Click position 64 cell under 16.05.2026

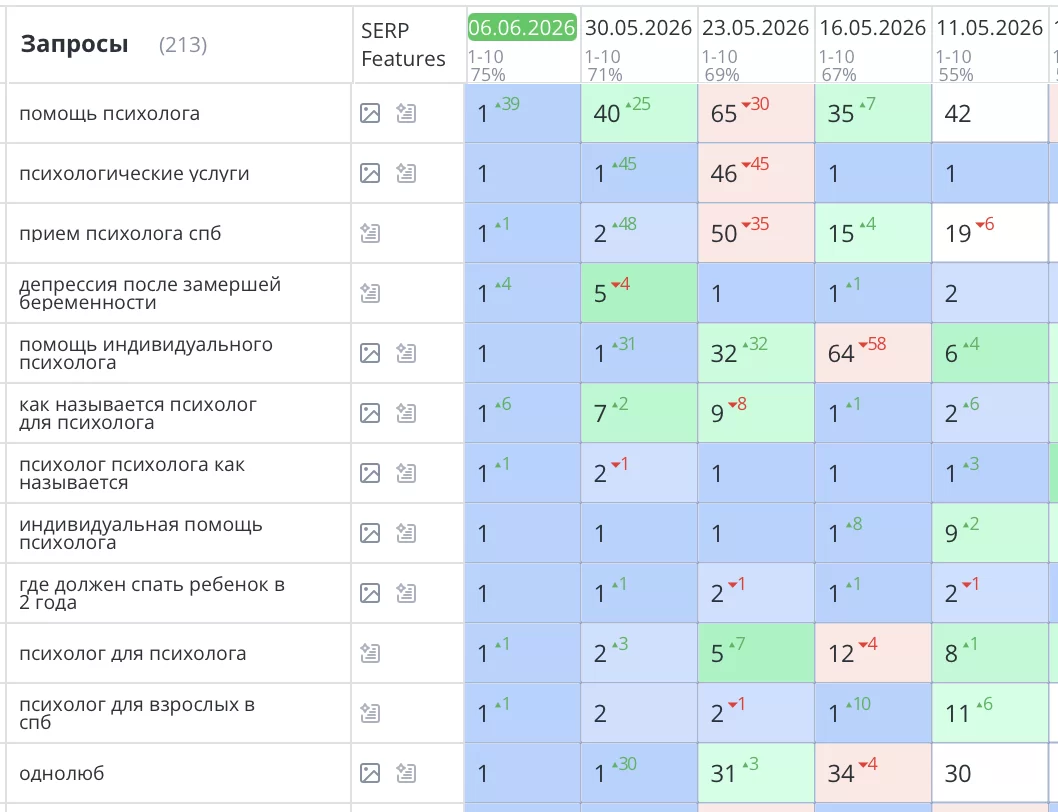pos(873,353)
